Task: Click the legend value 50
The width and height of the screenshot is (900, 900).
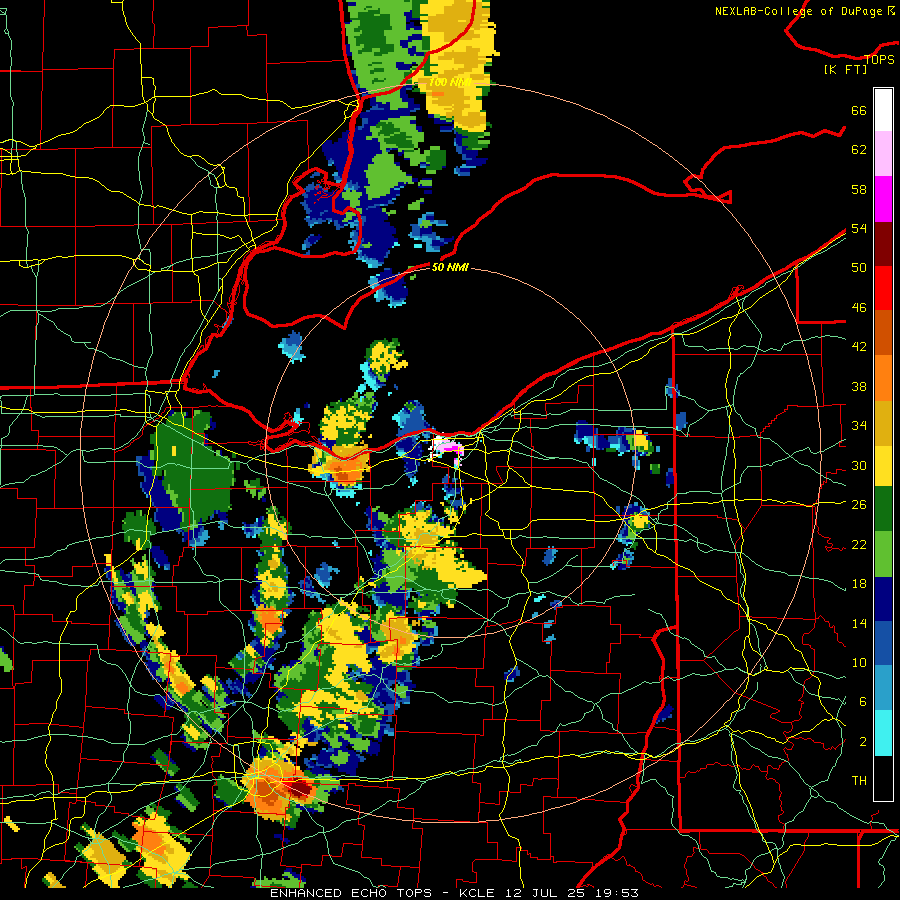Action: point(859,268)
